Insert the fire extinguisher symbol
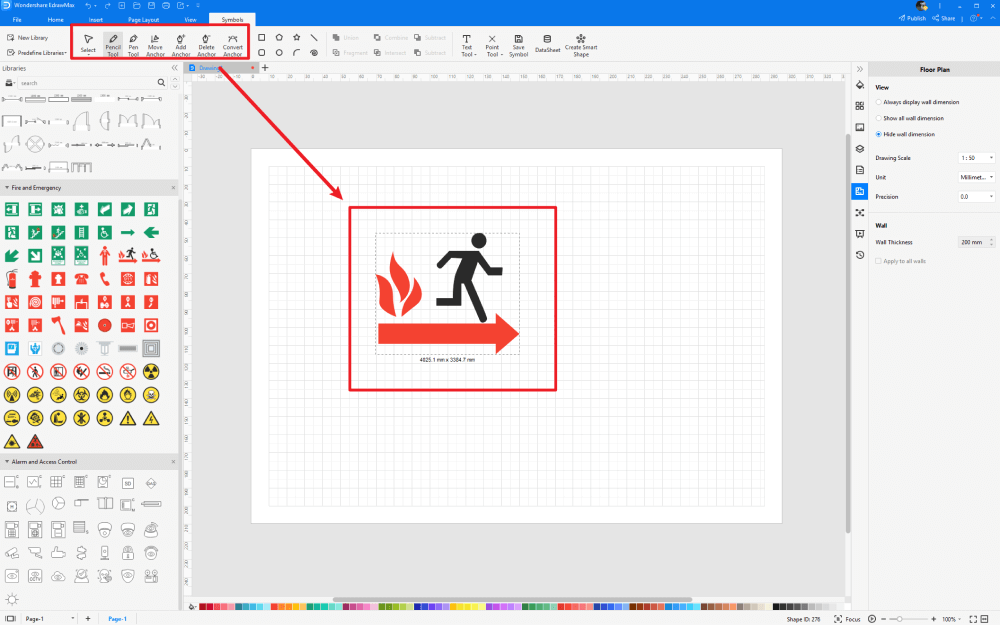The height and width of the screenshot is (625, 1000). (12, 279)
